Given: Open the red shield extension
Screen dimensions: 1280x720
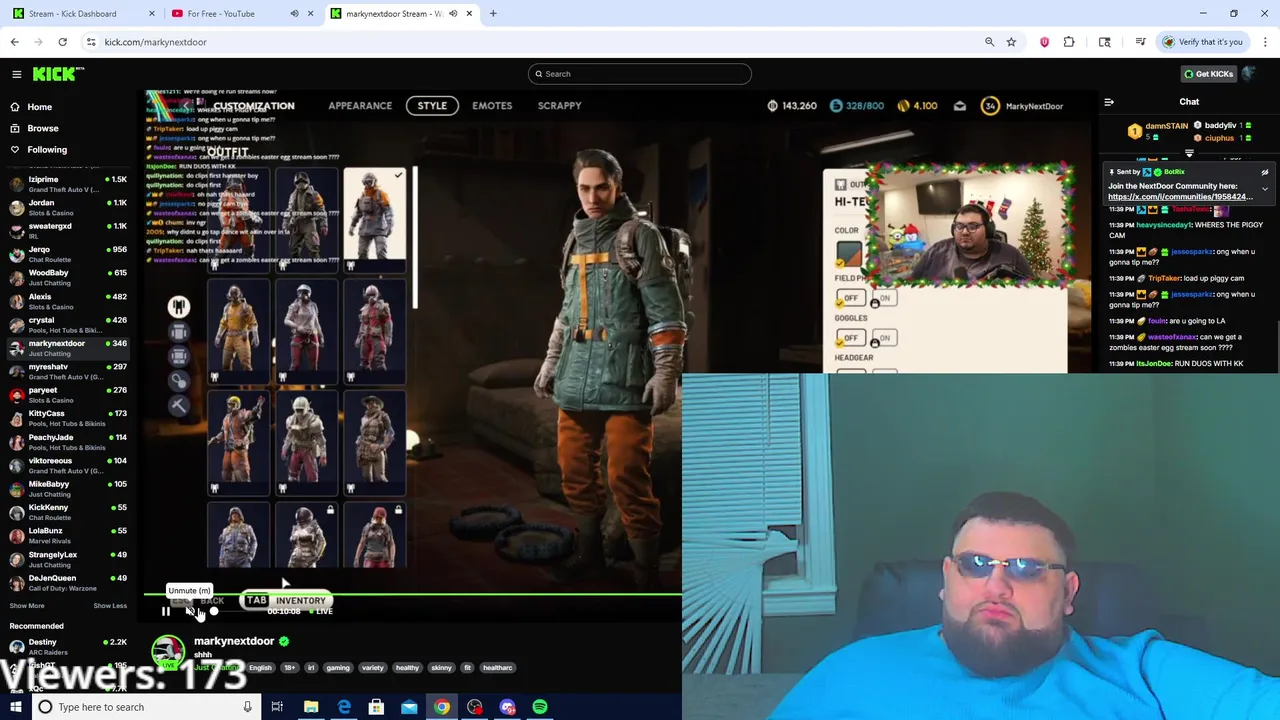Looking at the screenshot, I should 1044,42.
